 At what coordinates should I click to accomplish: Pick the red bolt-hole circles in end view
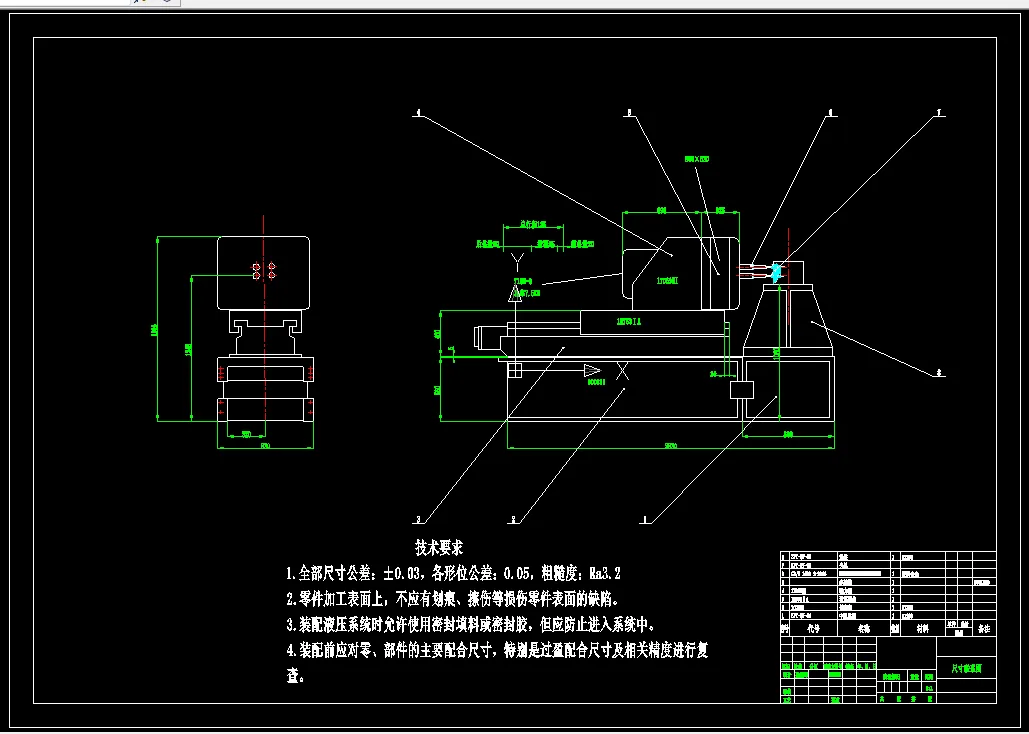coord(264,270)
